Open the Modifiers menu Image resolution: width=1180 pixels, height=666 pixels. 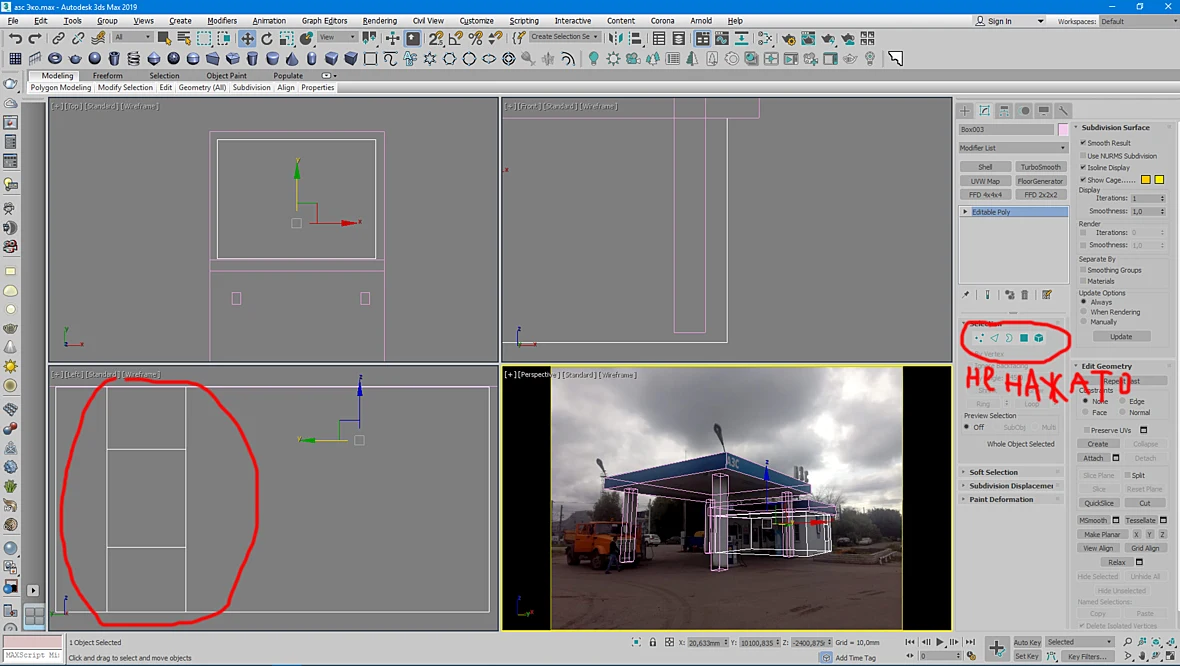click(222, 21)
